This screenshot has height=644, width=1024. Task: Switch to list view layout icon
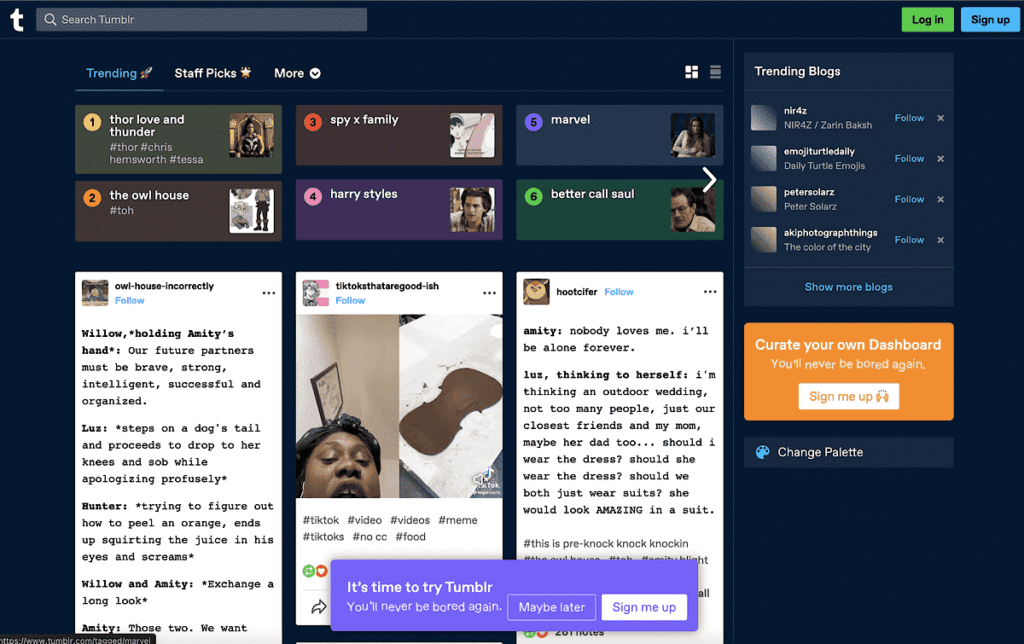point(715,72)
